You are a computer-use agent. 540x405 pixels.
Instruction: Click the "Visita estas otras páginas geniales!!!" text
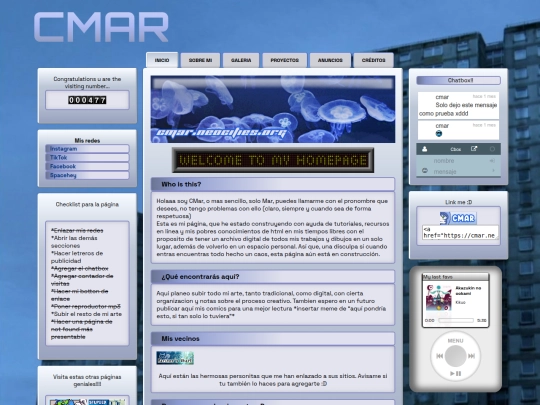(87, 380)
